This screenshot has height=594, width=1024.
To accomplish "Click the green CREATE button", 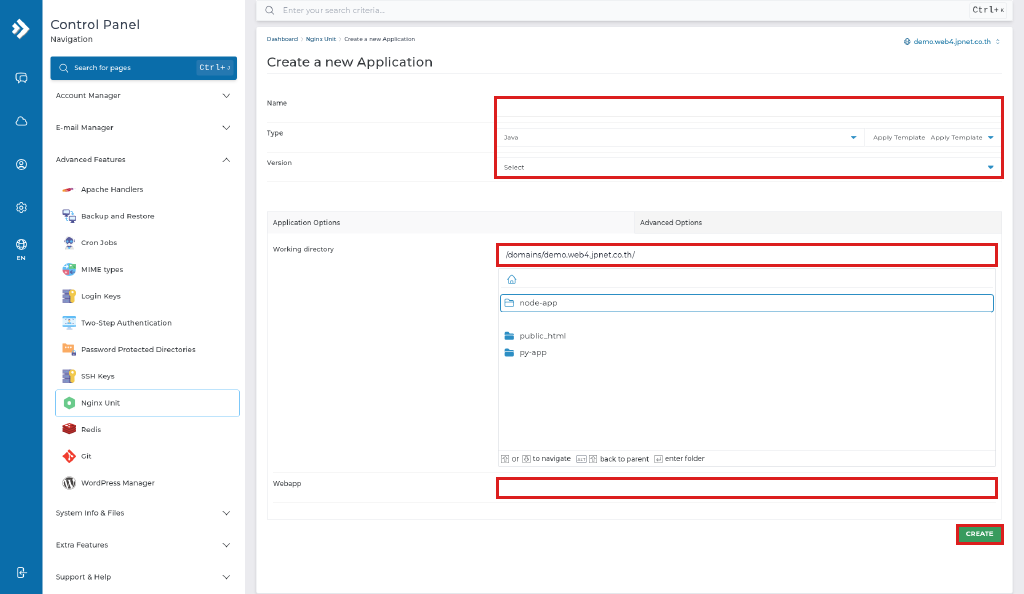I will 980,534.
